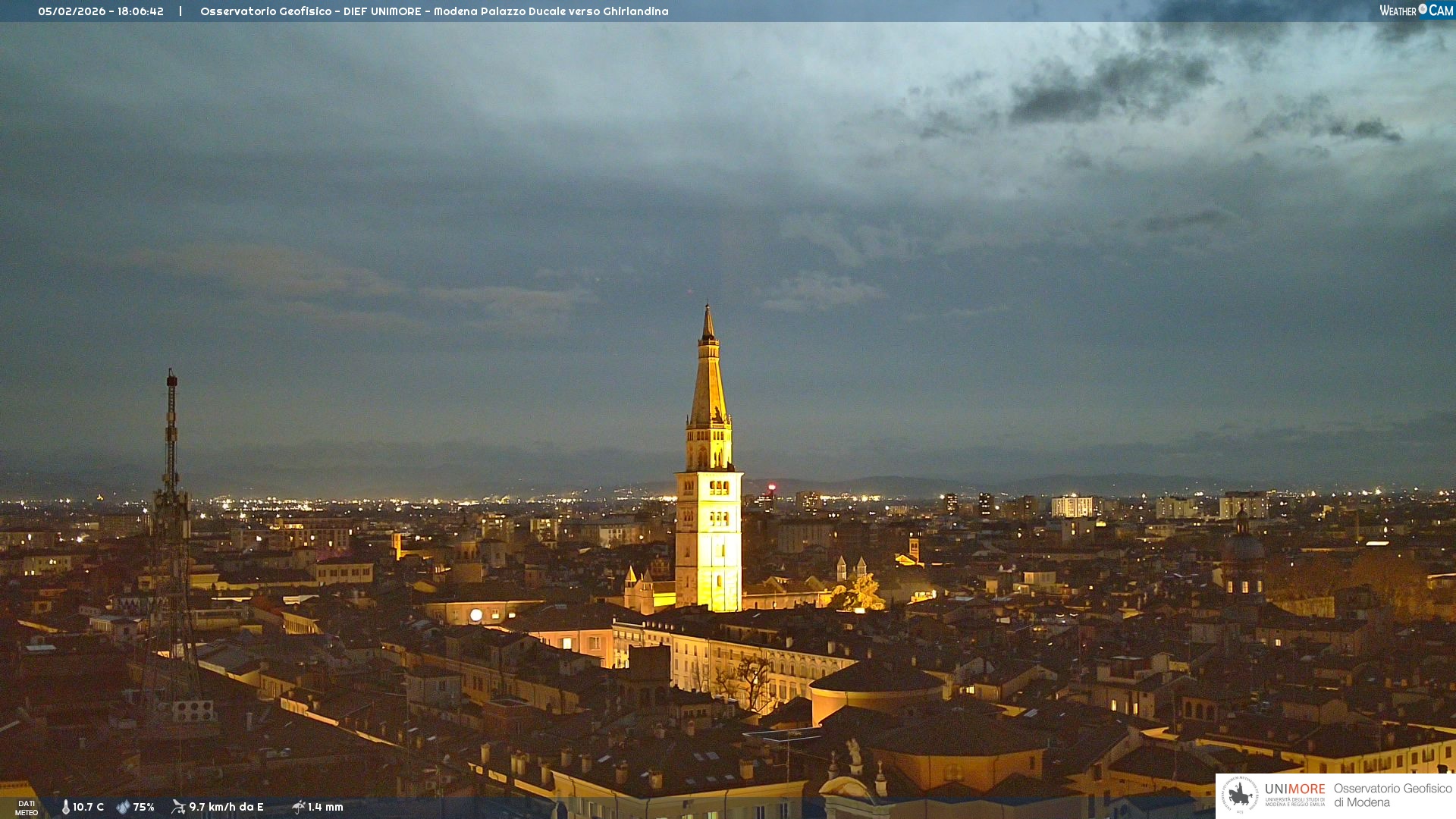Viewport: 1456px width, 819px height.
Task: Click the glowing round white light on building
Action: tap(475, 615)
